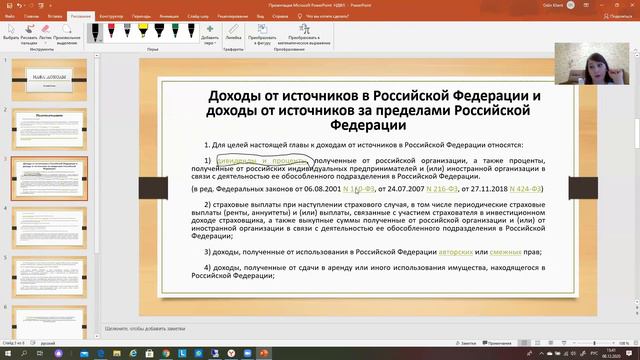Open Yandex Browser from taskbar

[231, 353]
